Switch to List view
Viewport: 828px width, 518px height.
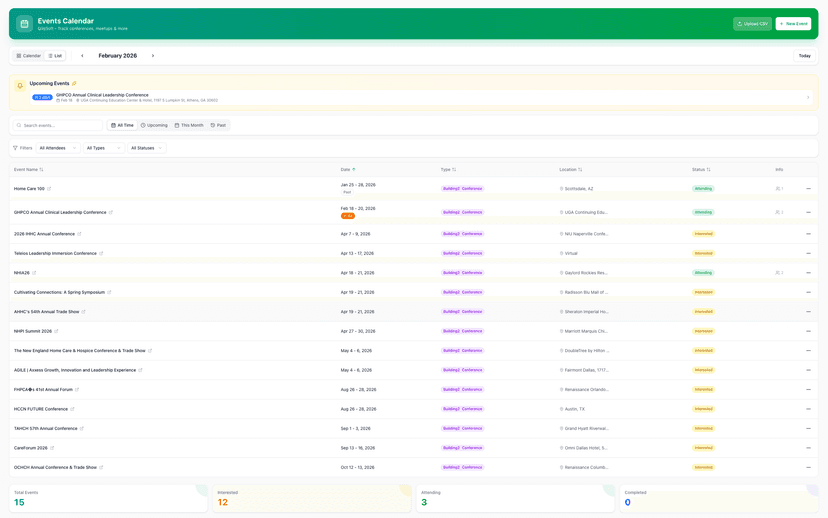55,56
